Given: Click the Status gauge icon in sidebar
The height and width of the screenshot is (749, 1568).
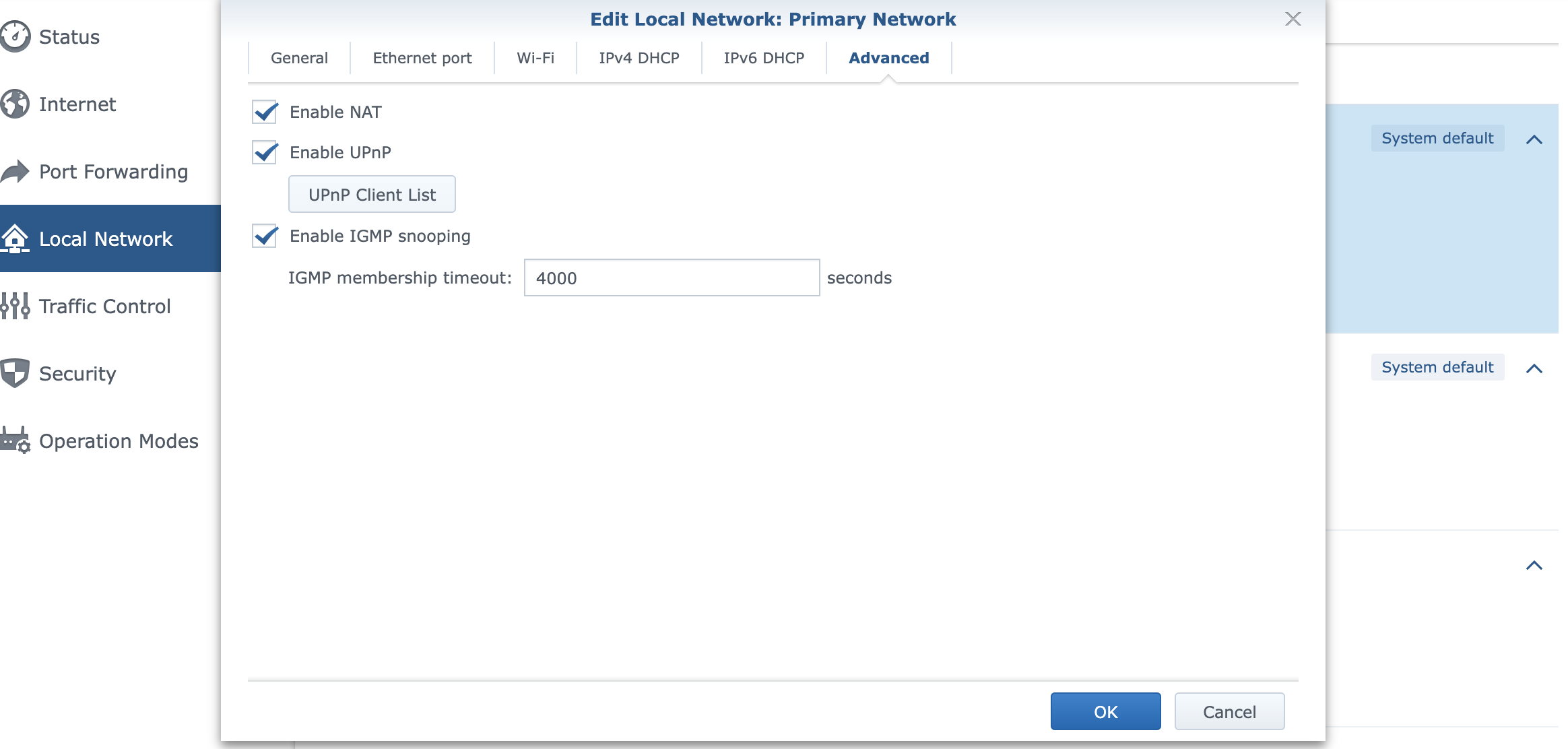Looking at the screenshot, I should coord(15,36).
